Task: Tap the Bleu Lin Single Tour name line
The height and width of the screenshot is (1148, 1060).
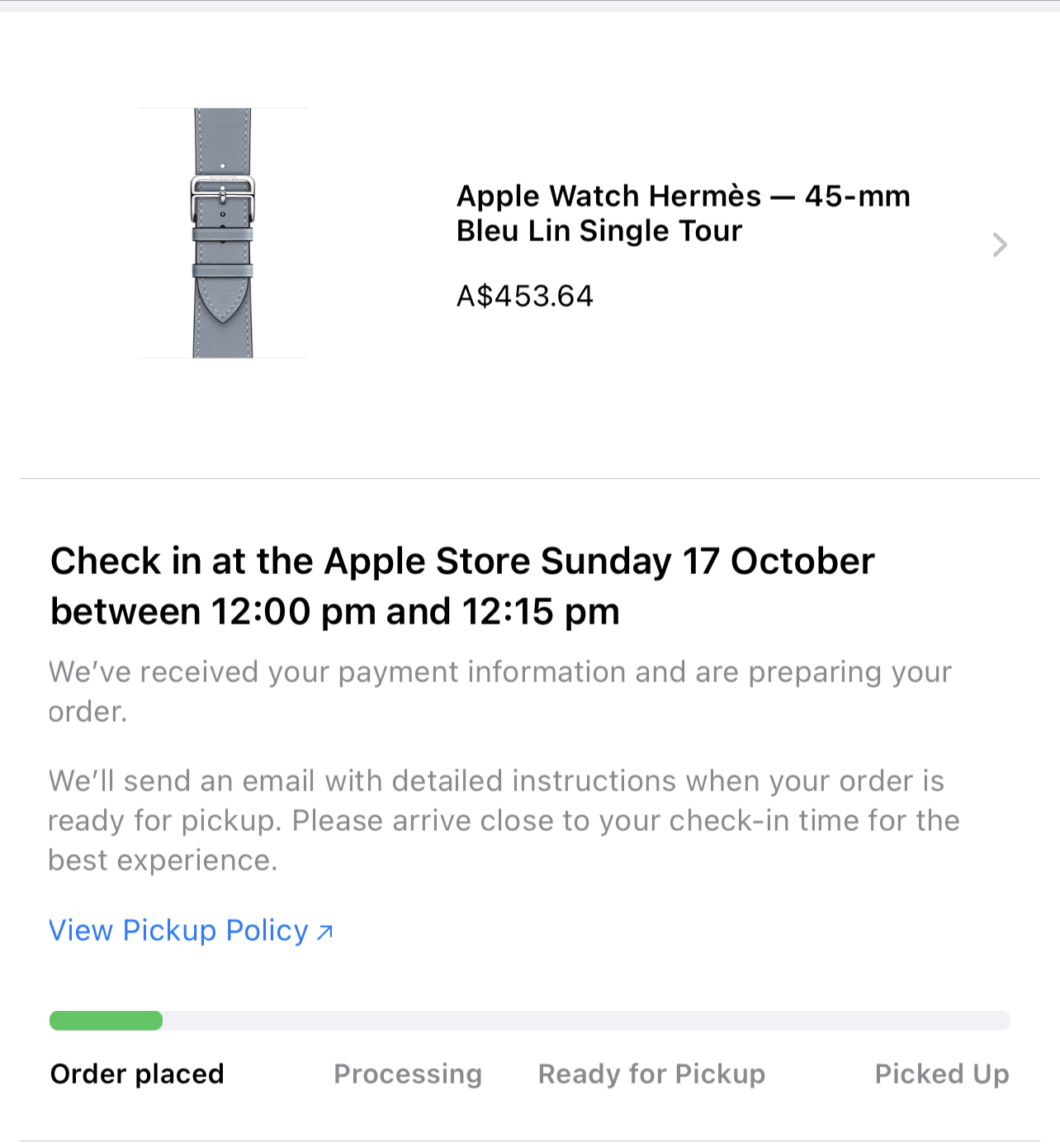Action: pyautogui.click(x=599, y=230)
